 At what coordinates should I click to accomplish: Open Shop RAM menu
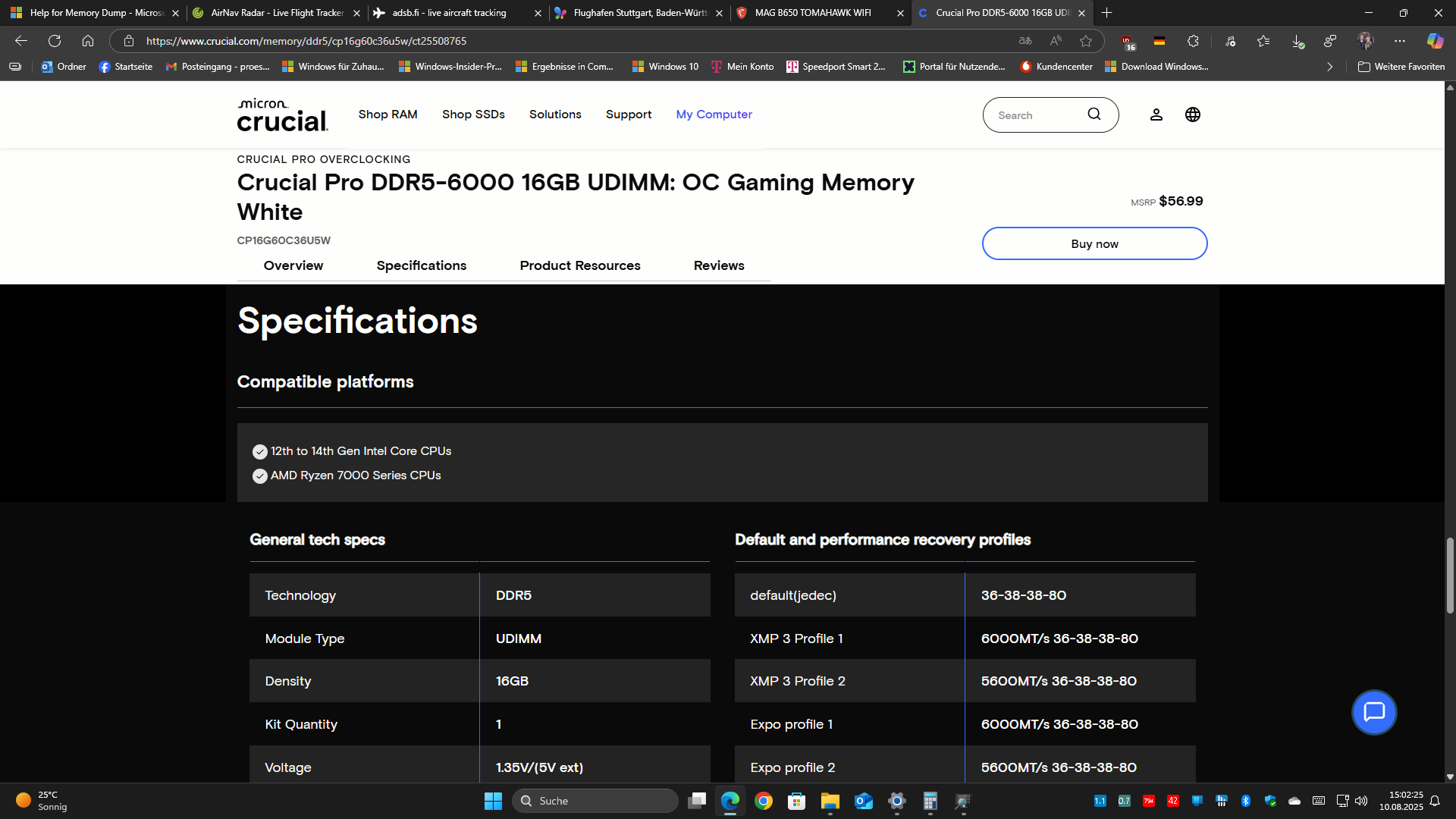pos(388,115)
